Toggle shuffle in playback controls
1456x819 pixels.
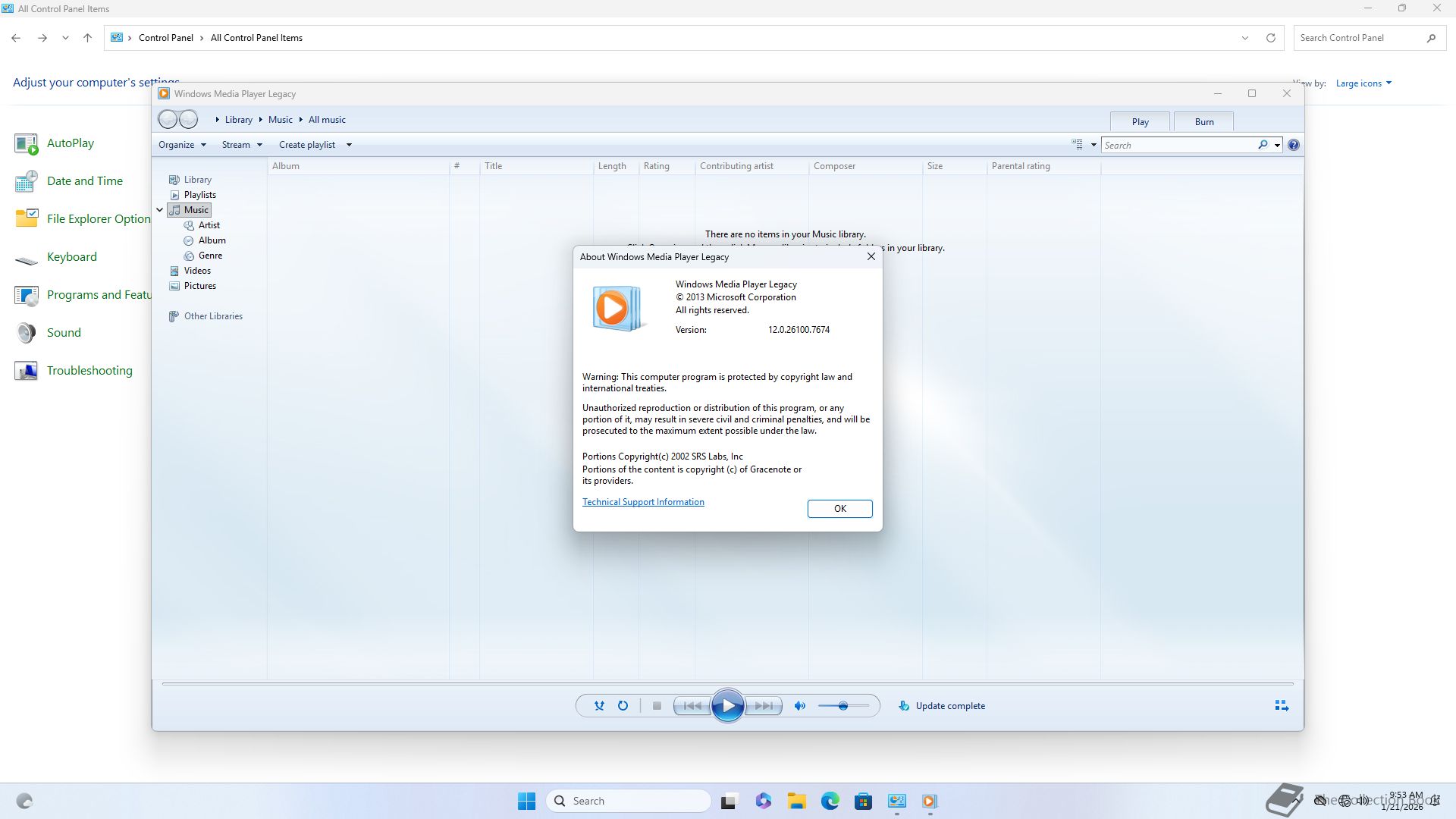coord(599,706)
